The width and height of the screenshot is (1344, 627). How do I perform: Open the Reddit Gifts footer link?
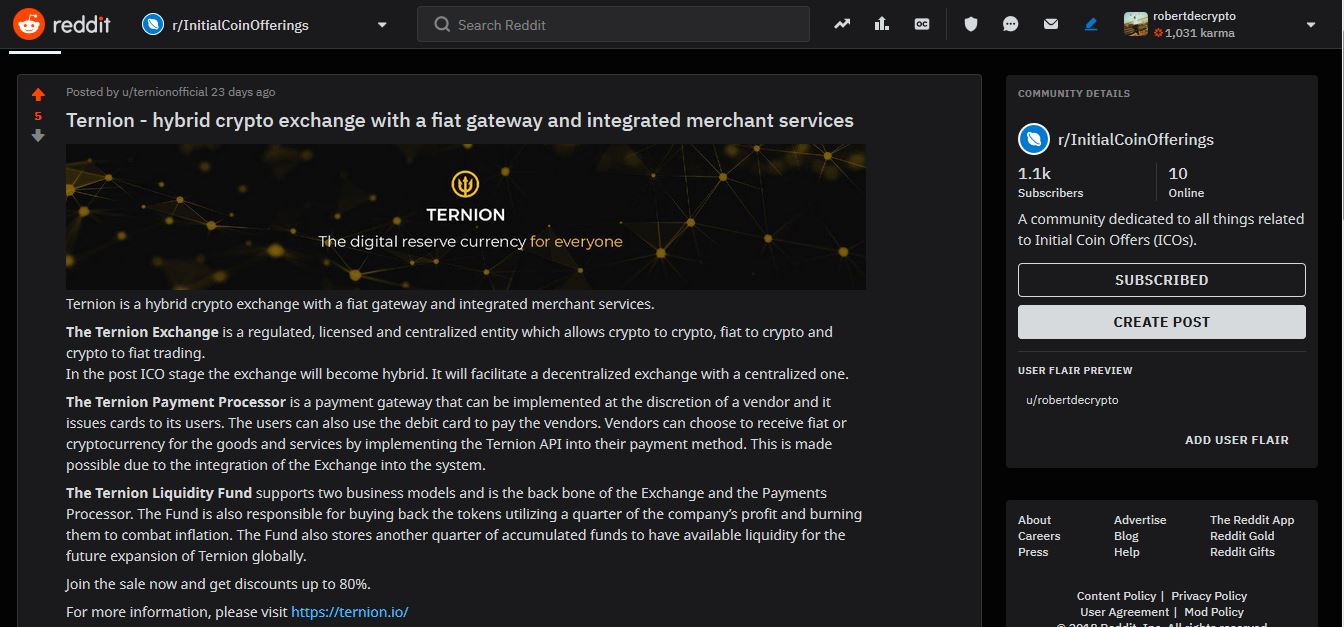(1242, 552)
